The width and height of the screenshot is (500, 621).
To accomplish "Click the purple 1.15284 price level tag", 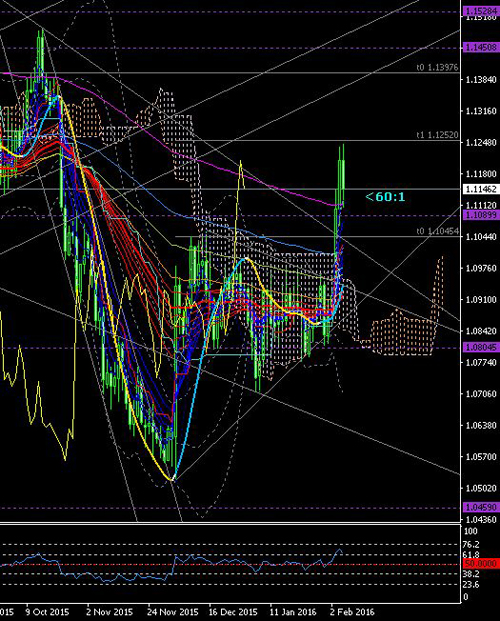I will click(481, 11).
